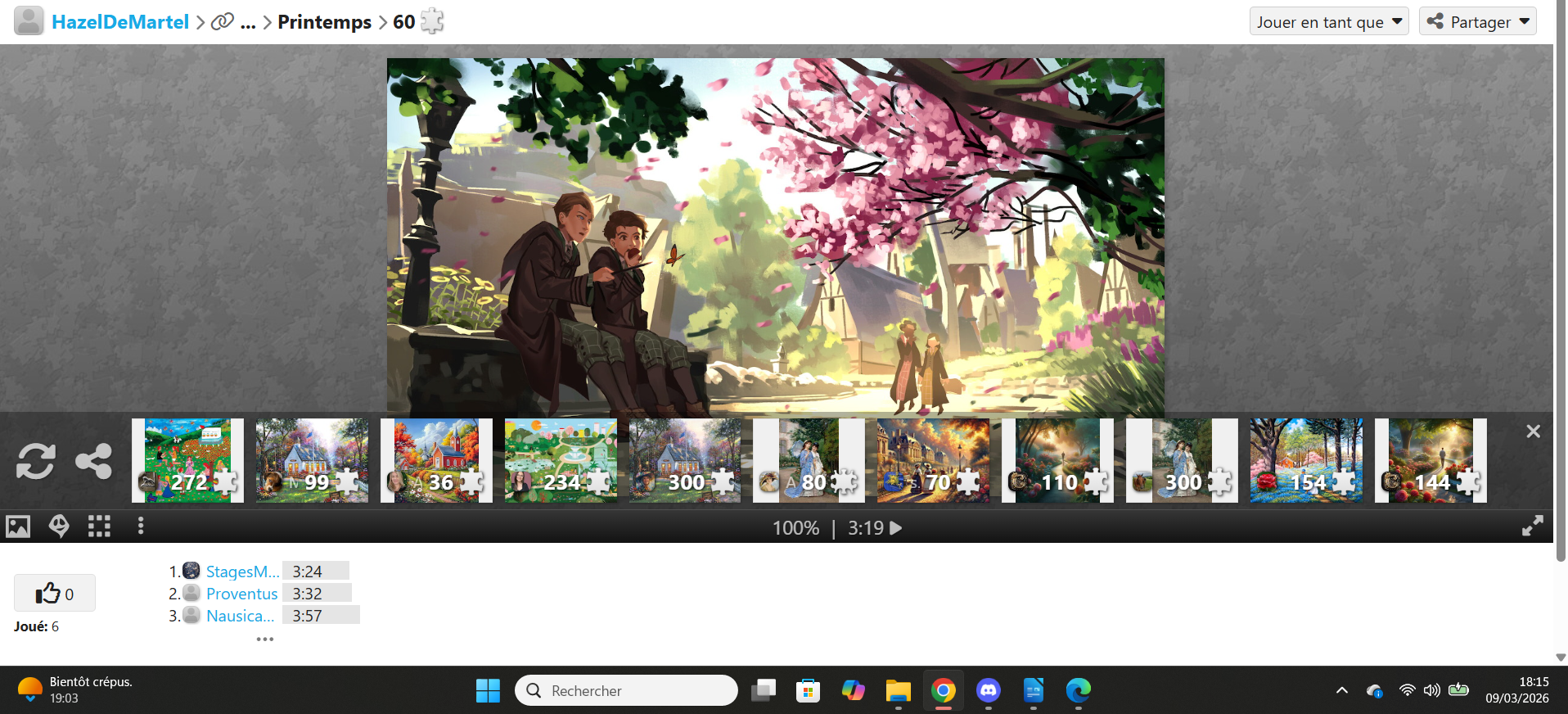Click the chain link icon in breadcrumb
1568x714 pixels.
(223, 22)
